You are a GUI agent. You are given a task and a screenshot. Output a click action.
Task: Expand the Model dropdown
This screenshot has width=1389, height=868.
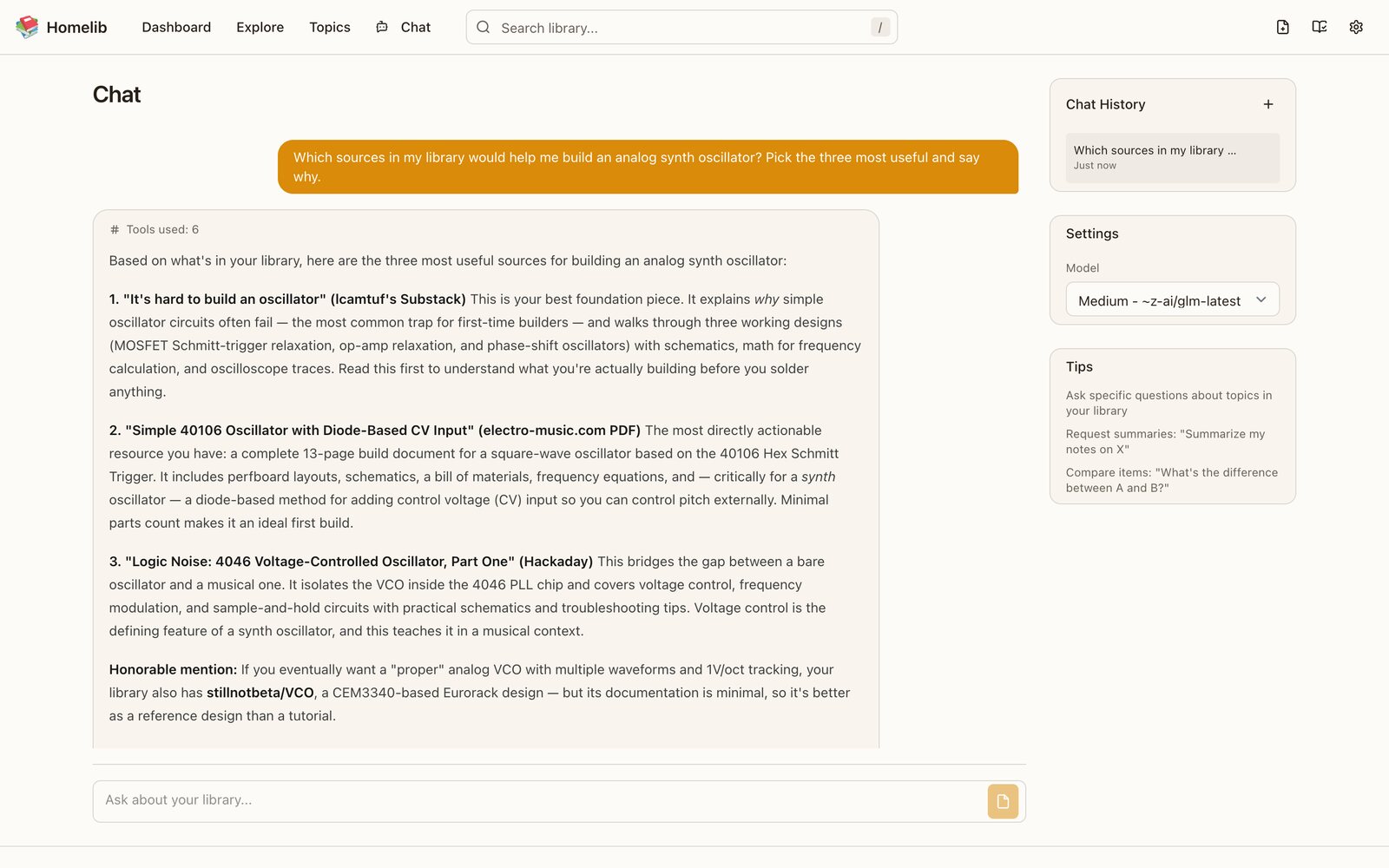(1173, 300)
